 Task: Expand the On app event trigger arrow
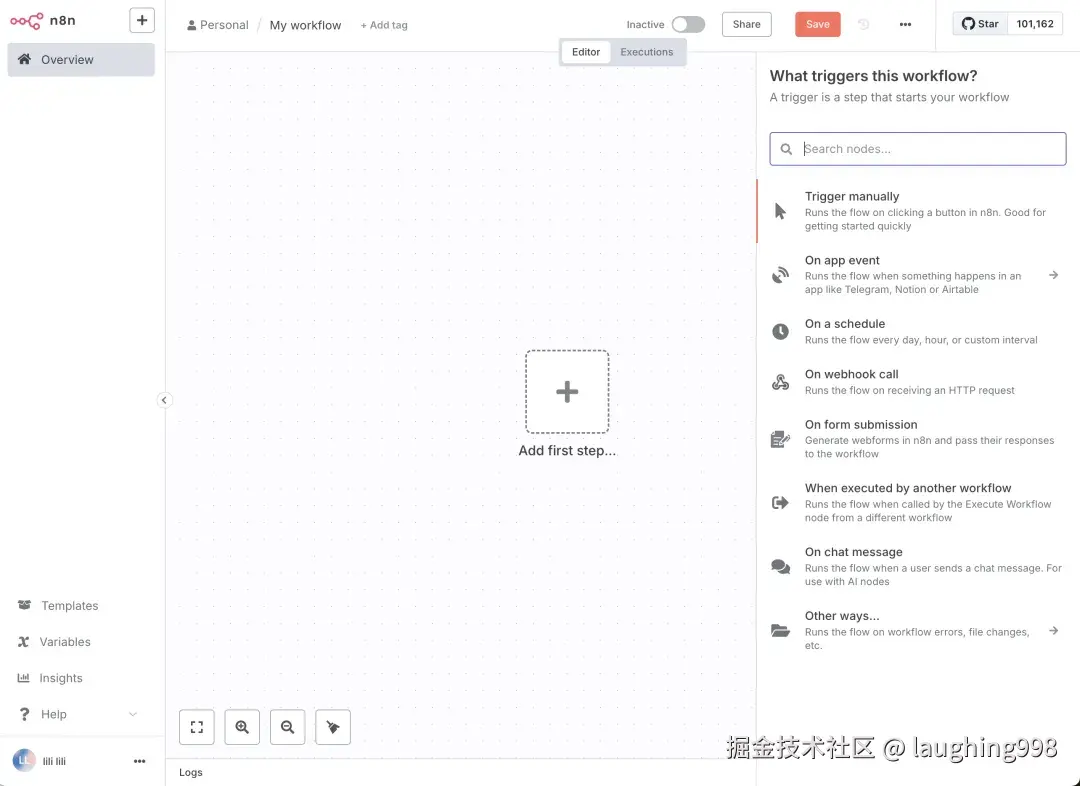pyautogui.click(x=1052, y=274)
